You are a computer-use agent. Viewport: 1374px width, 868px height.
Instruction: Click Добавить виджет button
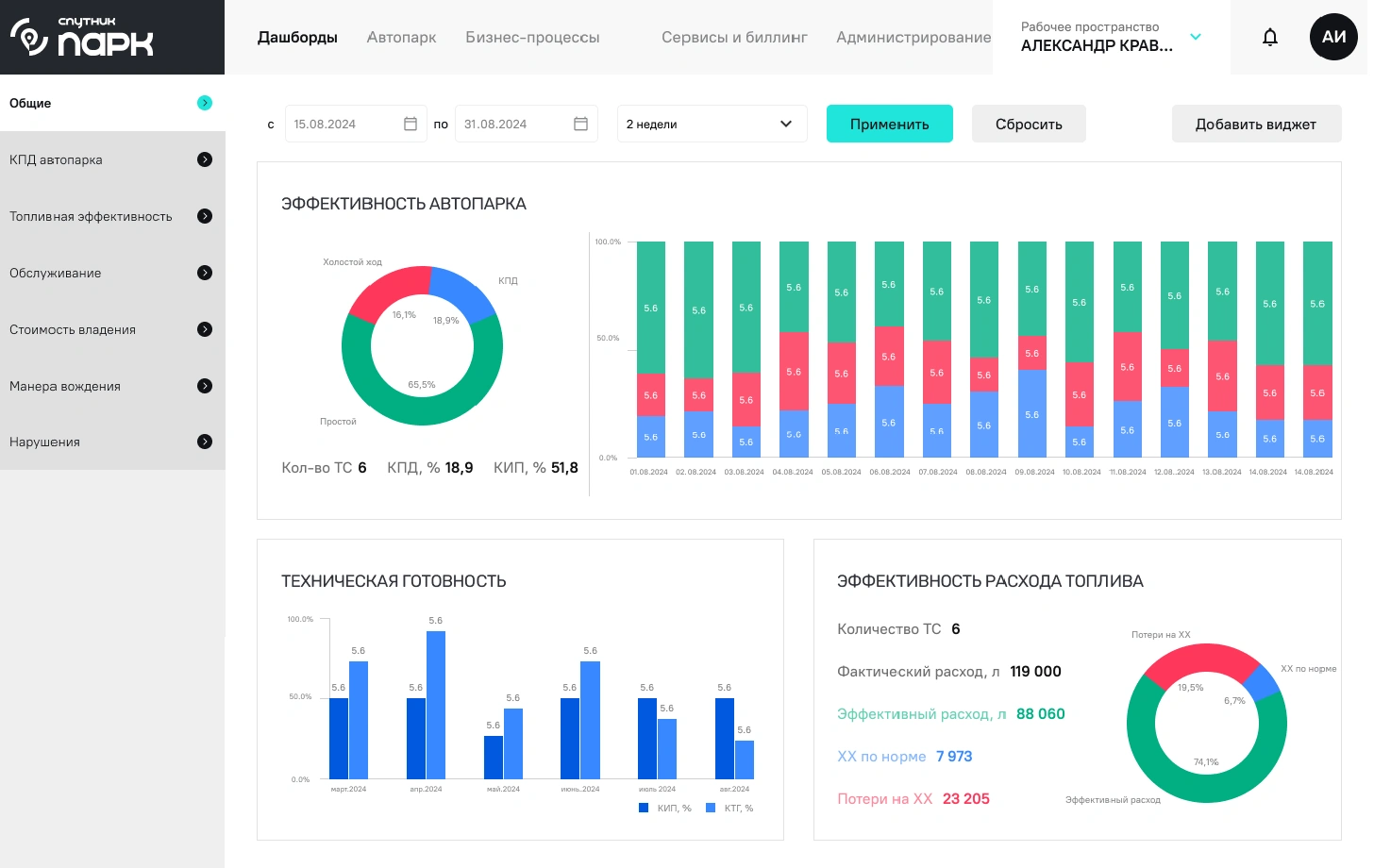[x=1255, y=124]
